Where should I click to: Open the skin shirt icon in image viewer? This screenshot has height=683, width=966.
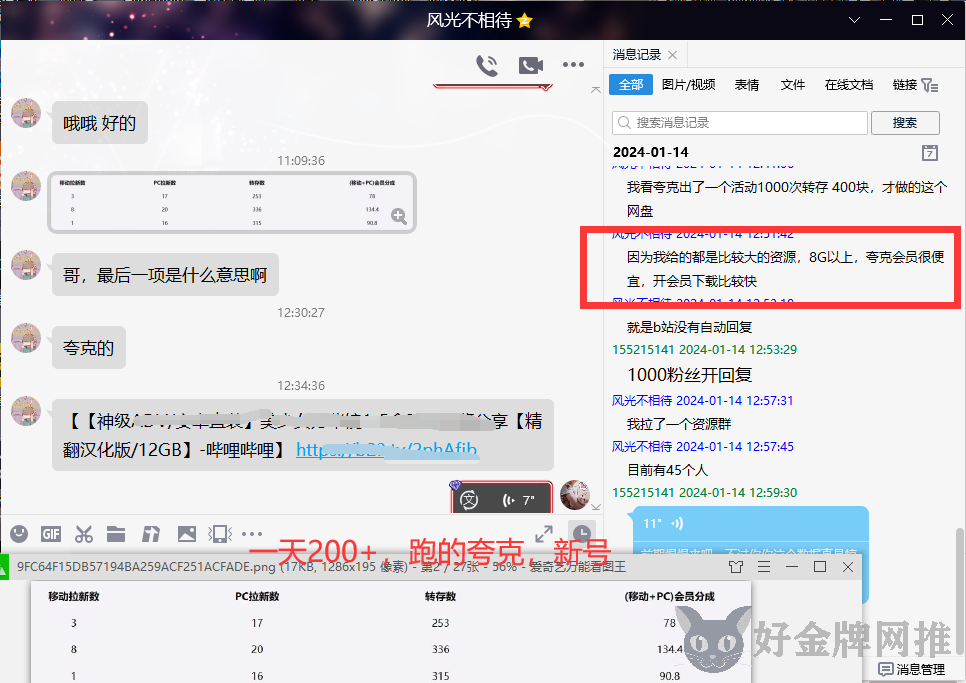tap(736, 567)
